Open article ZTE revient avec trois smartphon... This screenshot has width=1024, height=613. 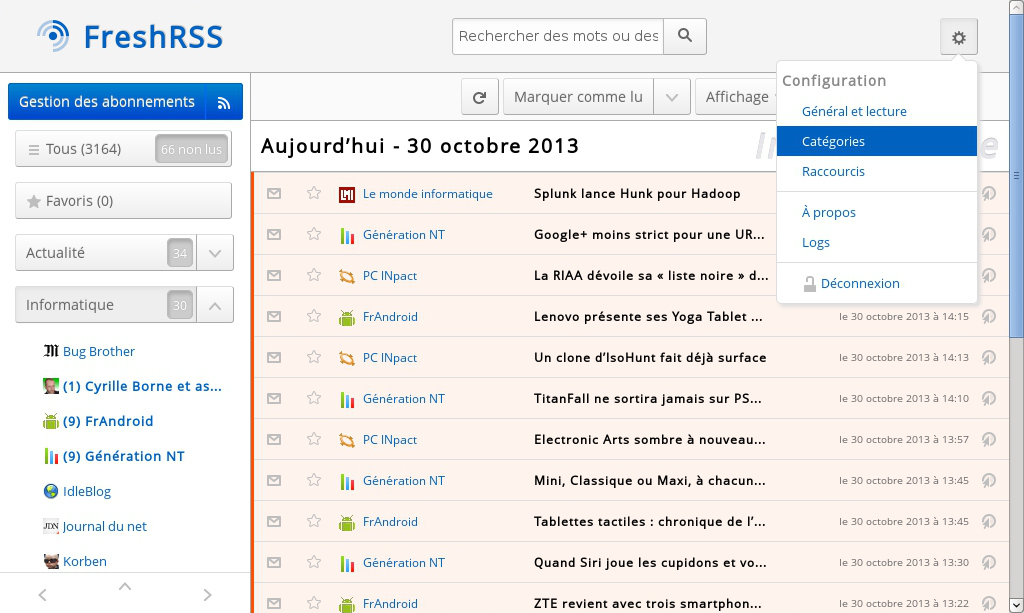[x=647, y=604]
